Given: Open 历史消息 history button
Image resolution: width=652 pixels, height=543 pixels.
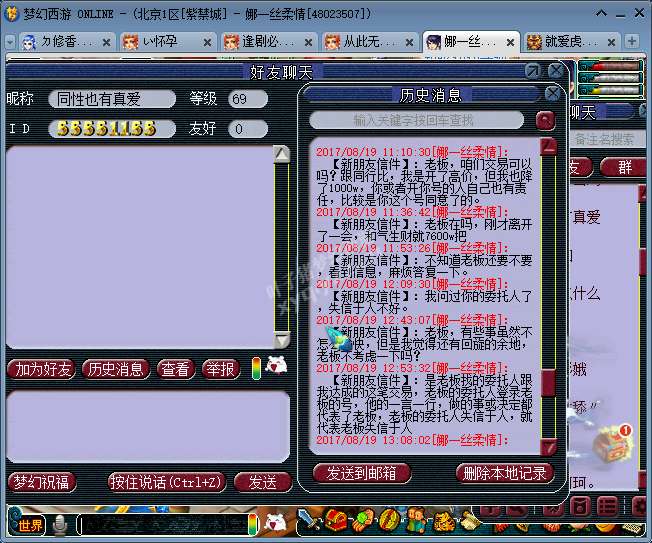Looking at the screenshot, I should pyautogui.click(x=116, y=369).
